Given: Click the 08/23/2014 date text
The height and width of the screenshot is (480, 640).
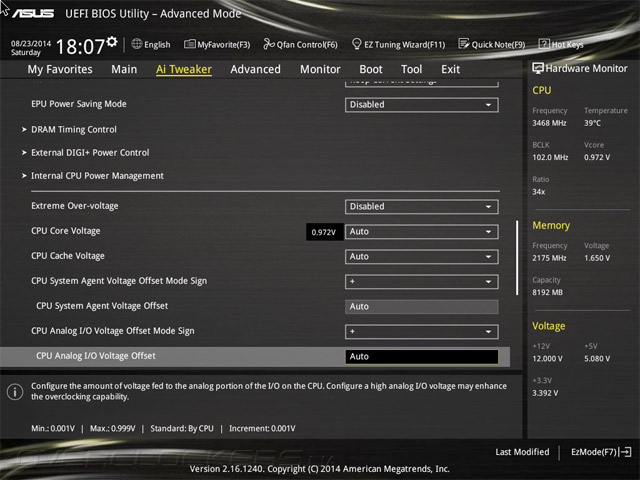Looking at the screenshot, I should point(31,43).
